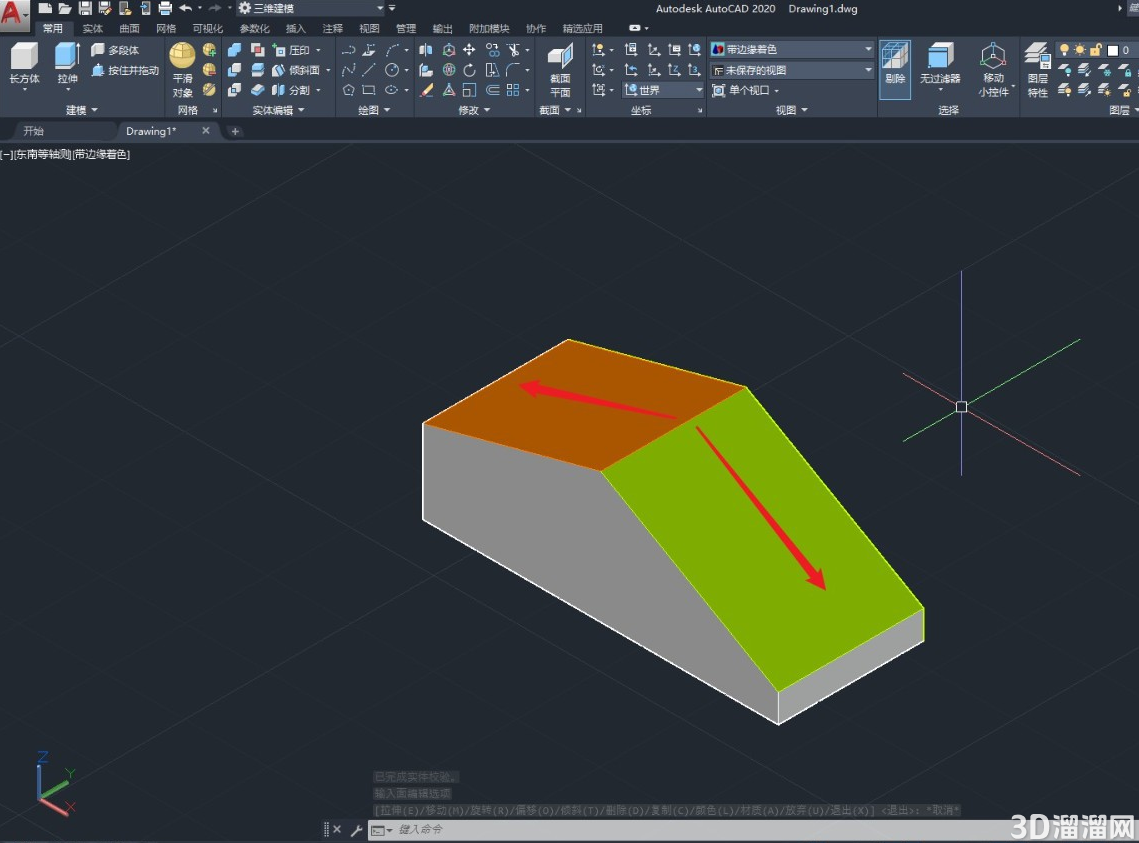The image size is (1139, 843).
Task: Click the wrench customize icon on command line
Action: point(357,830)
